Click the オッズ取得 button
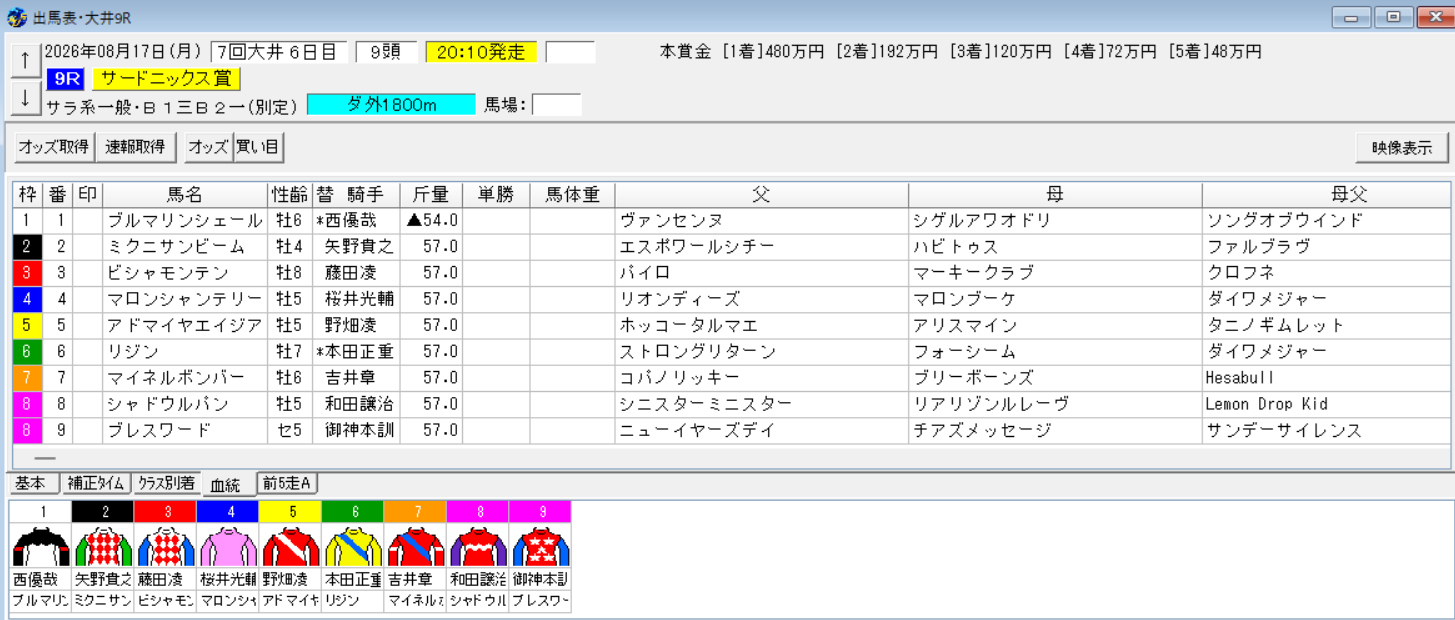 (x=54, y=147)
